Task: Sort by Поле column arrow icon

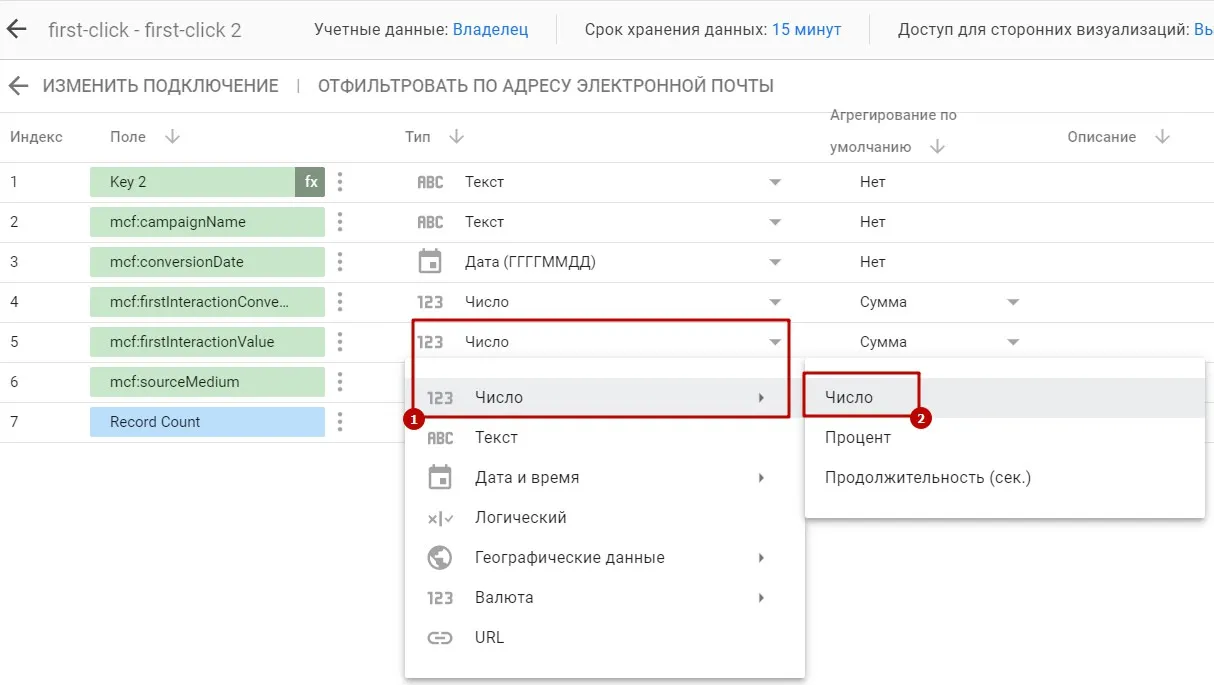Action: [172, 137]
